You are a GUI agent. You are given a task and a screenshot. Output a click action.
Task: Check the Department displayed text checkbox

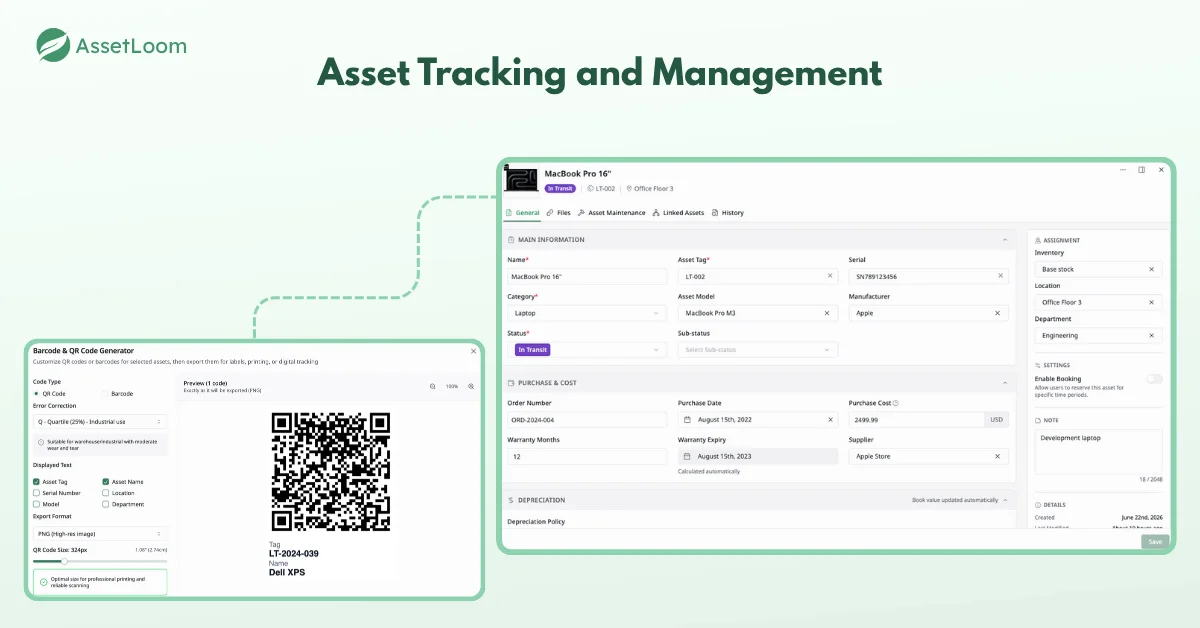pos(106,504)
